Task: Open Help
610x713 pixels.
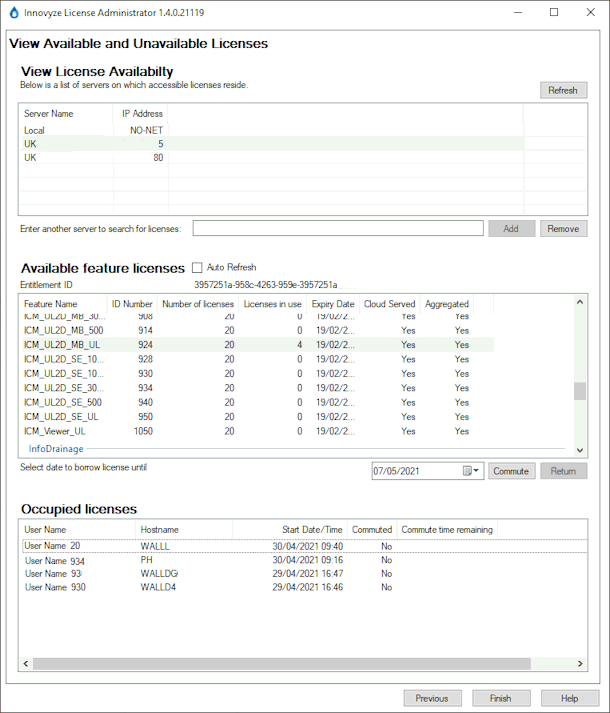Action: click(x=570, y=698)
